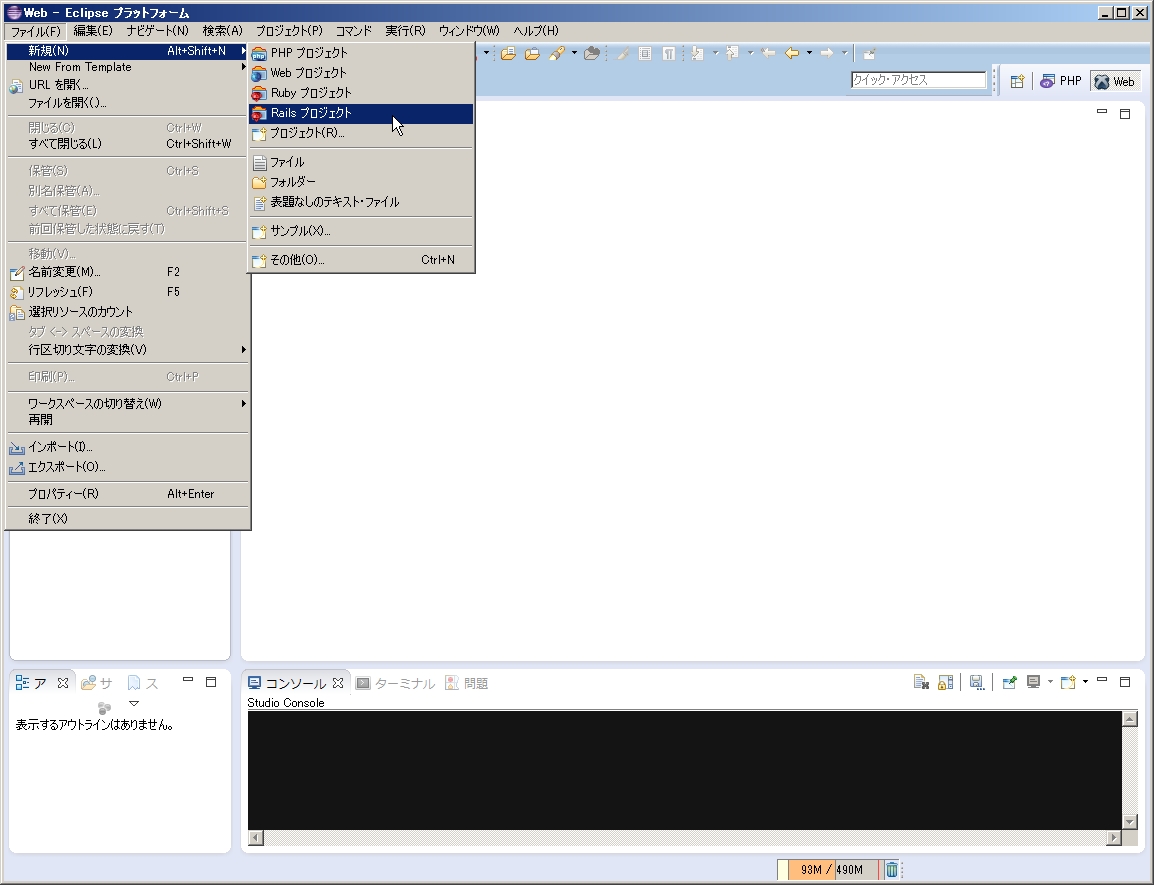Click heap status 93M / 490M bar
Image resolution: width=1154 pixels, height=885 pixels.
point(829,870)
